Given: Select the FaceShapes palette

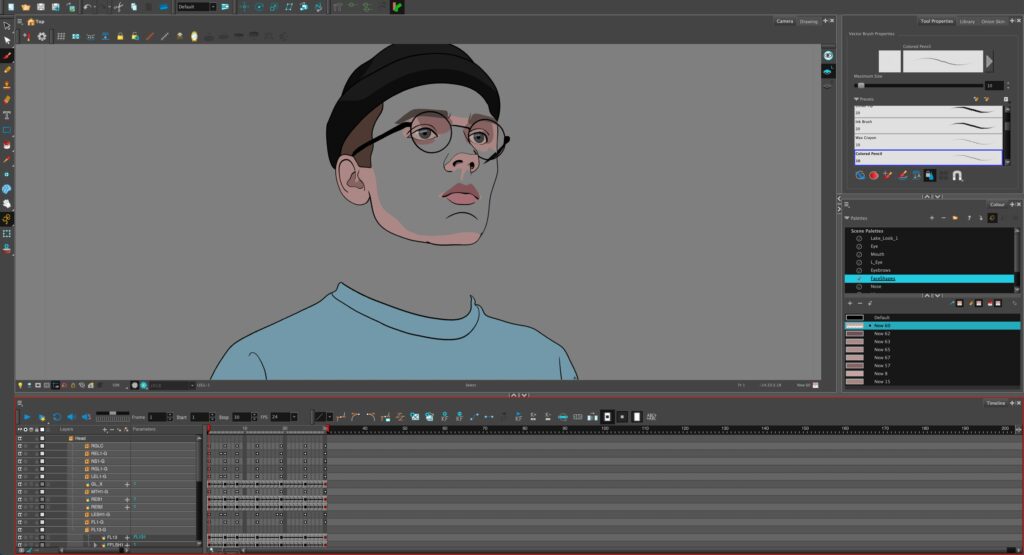Looking at the screenshot, I should [929, 278].
